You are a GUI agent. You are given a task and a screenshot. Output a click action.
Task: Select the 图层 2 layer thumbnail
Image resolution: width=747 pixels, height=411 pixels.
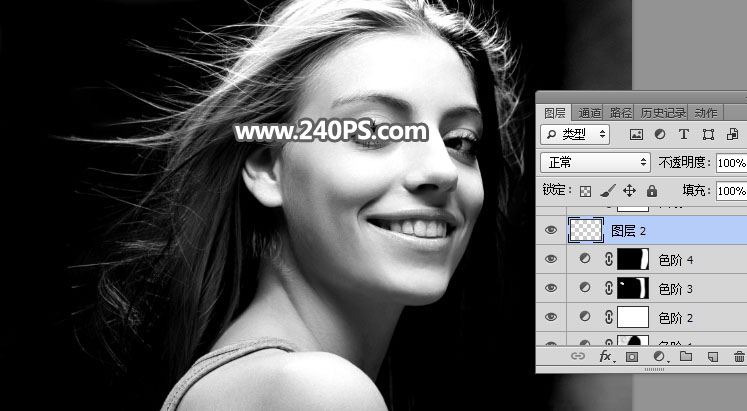pos(585,231)
